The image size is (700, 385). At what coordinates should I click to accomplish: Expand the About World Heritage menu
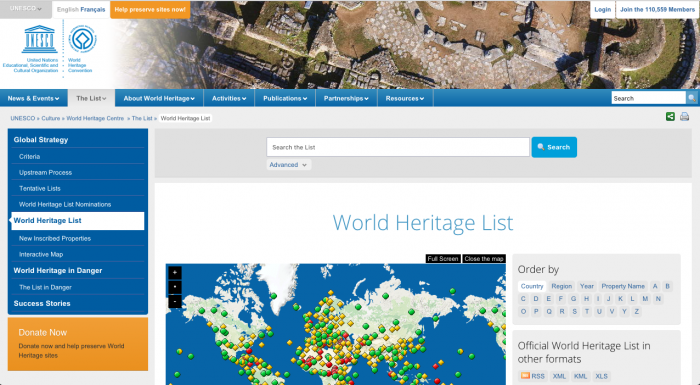tap(159, 98)
